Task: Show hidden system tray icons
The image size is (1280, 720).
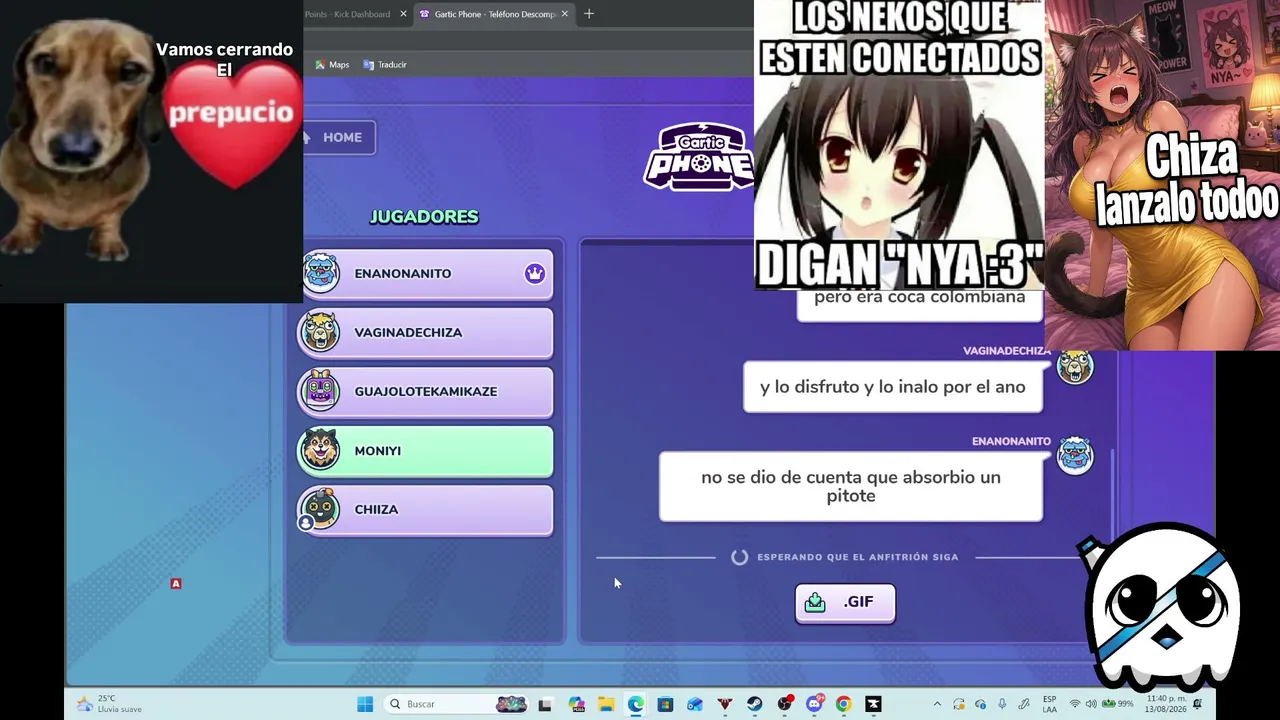Action: pyautogui.click(x=936, y=704)
